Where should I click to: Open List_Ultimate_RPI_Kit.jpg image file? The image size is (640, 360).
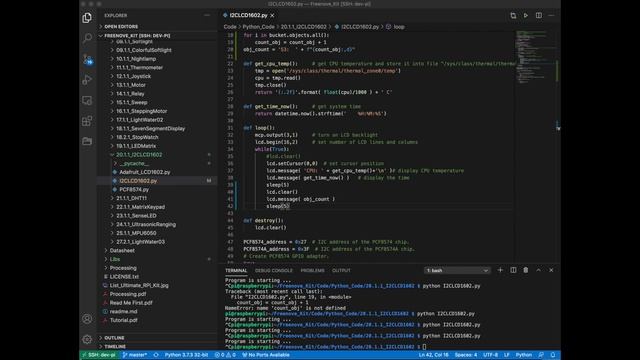click(139, 285)
